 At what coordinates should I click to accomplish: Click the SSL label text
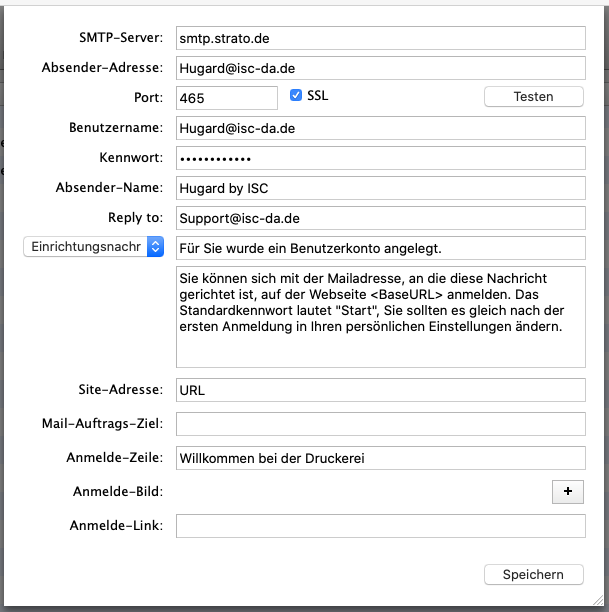(x=317, y=95)
